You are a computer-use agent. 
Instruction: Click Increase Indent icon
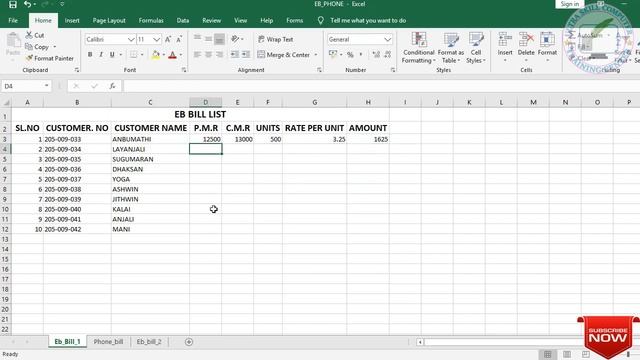click(x=246, y=55)
